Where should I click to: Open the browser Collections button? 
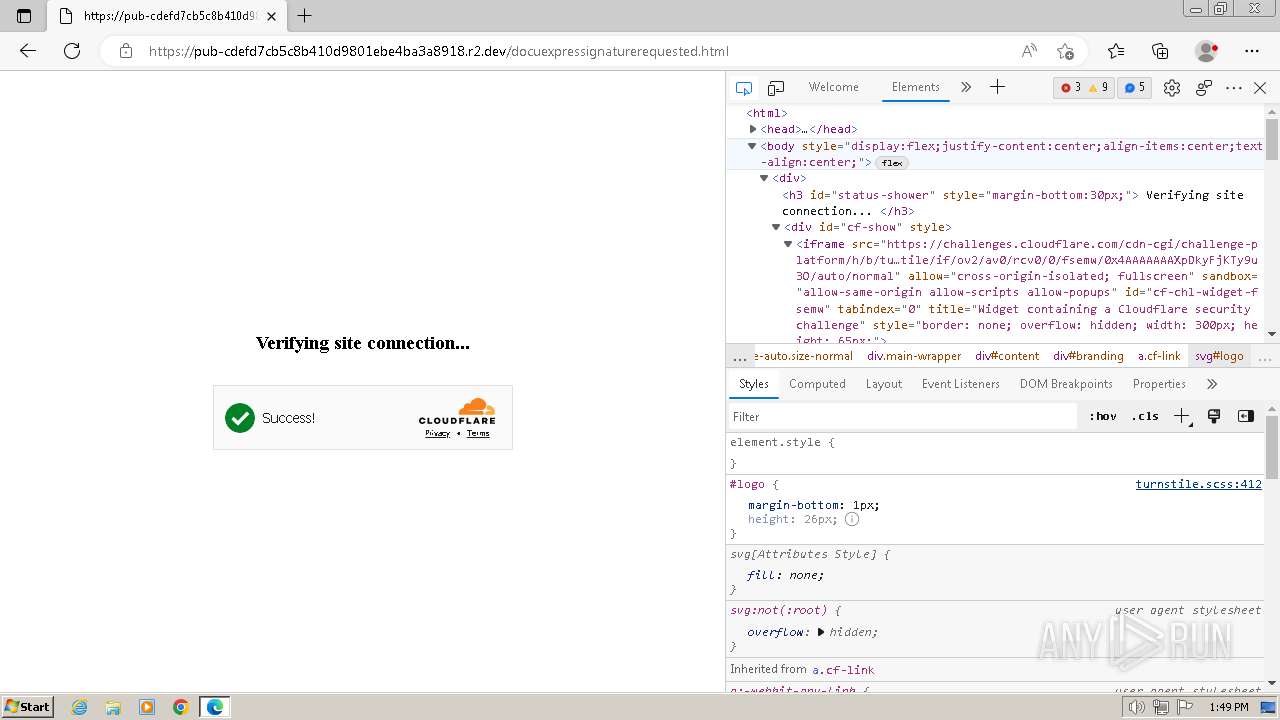[x=1160, y=51]
